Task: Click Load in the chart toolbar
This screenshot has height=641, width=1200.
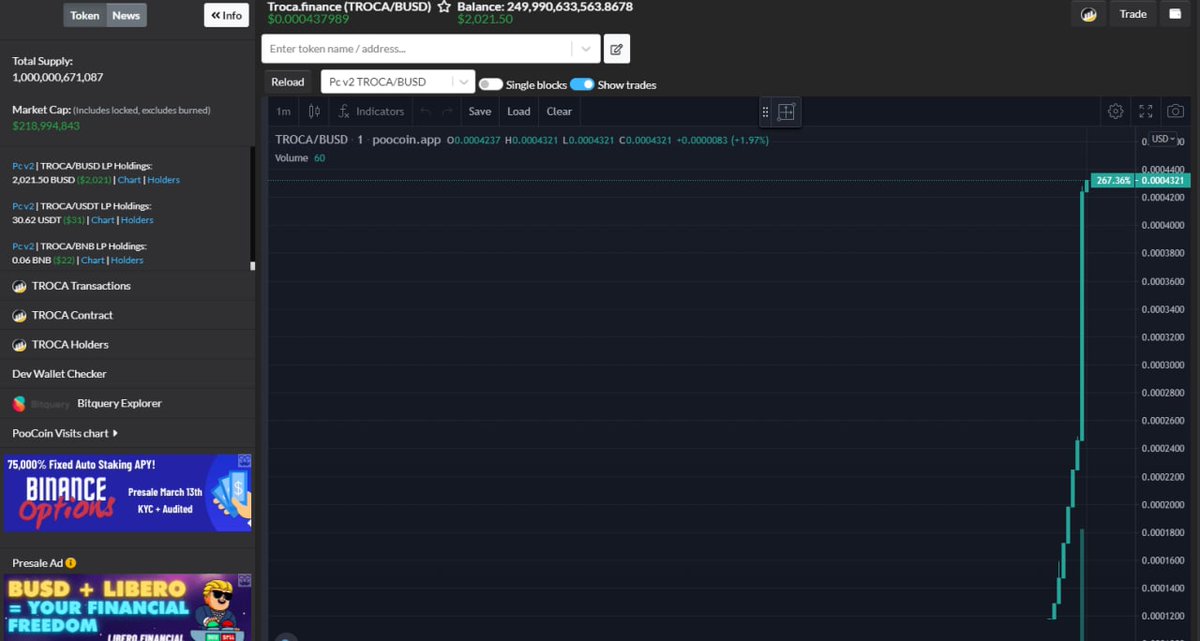Action: pos(519,111)
